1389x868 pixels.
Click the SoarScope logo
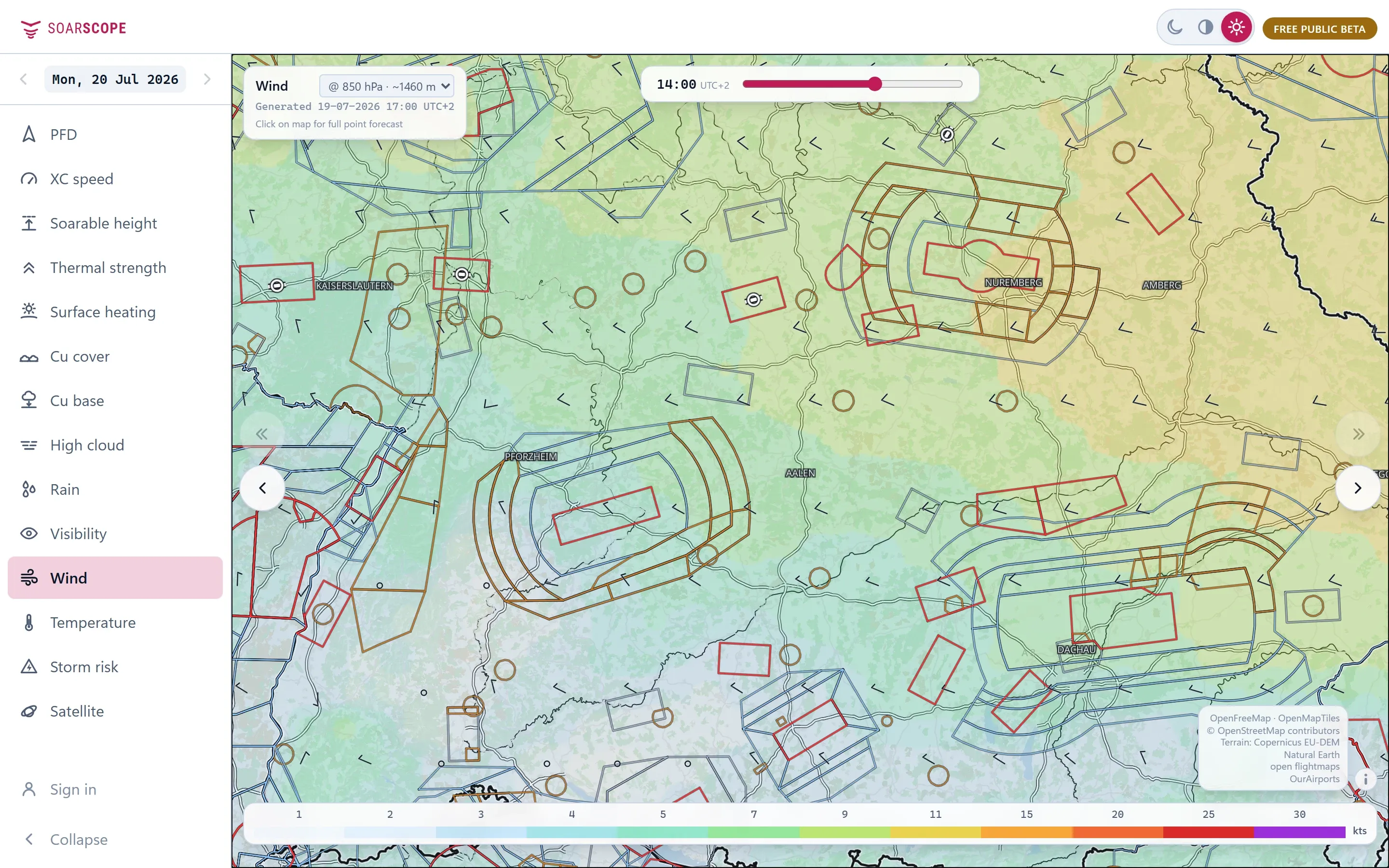(73, 28)
